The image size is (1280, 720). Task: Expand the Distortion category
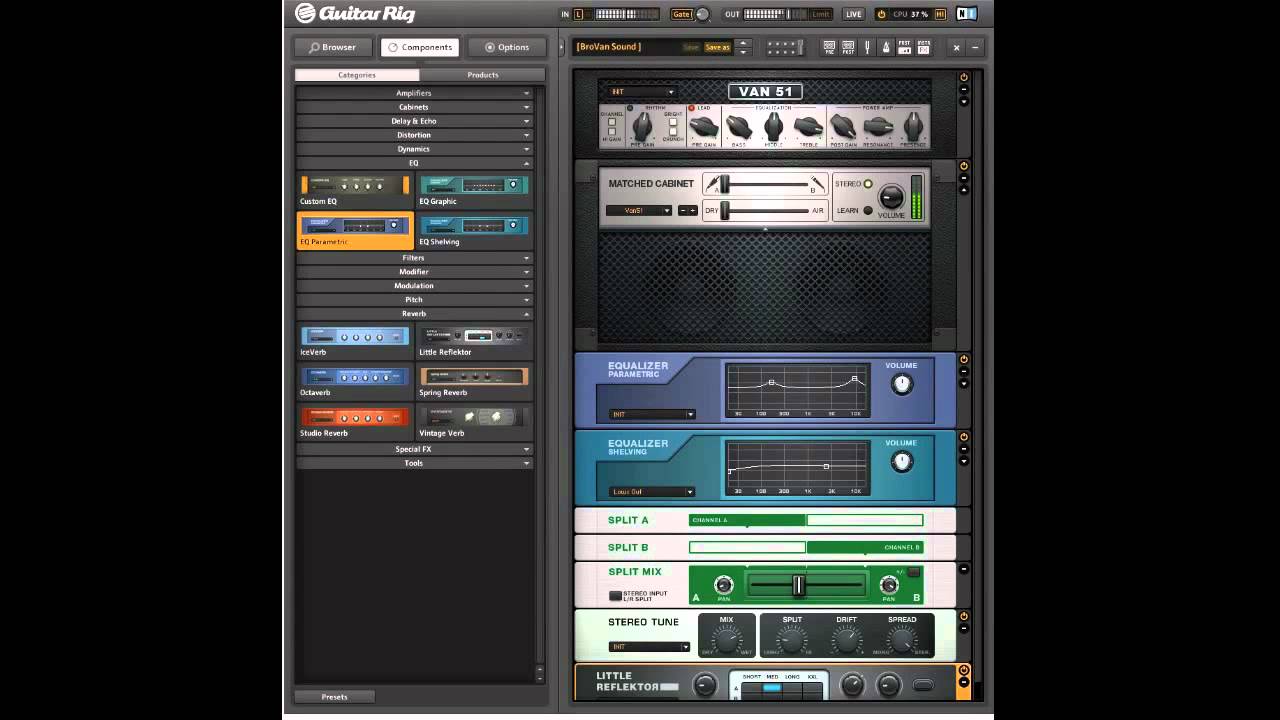[414, 135]
